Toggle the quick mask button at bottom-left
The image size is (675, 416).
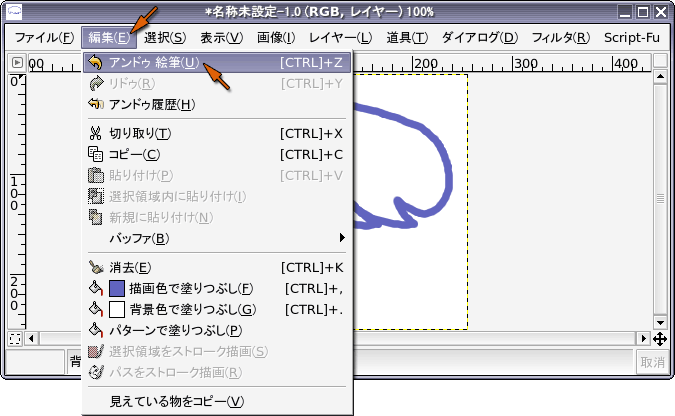(x=15, y=339)
